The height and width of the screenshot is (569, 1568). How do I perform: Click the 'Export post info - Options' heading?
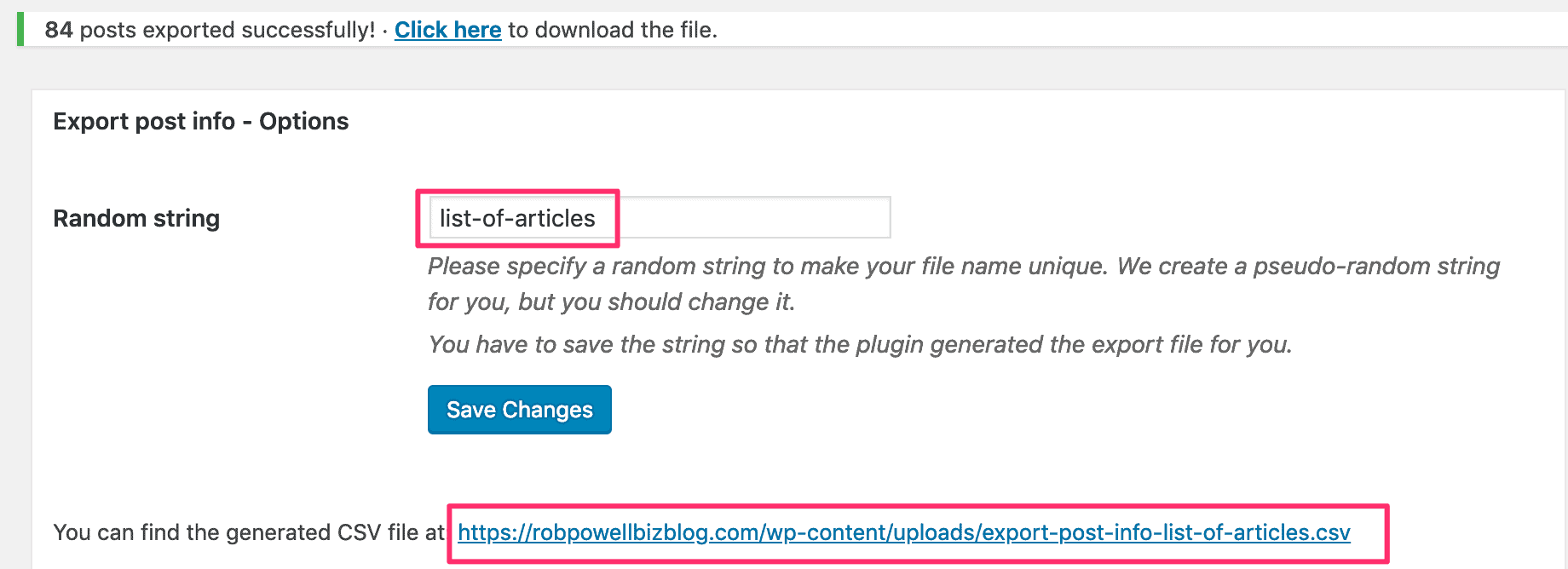[201, 121]
